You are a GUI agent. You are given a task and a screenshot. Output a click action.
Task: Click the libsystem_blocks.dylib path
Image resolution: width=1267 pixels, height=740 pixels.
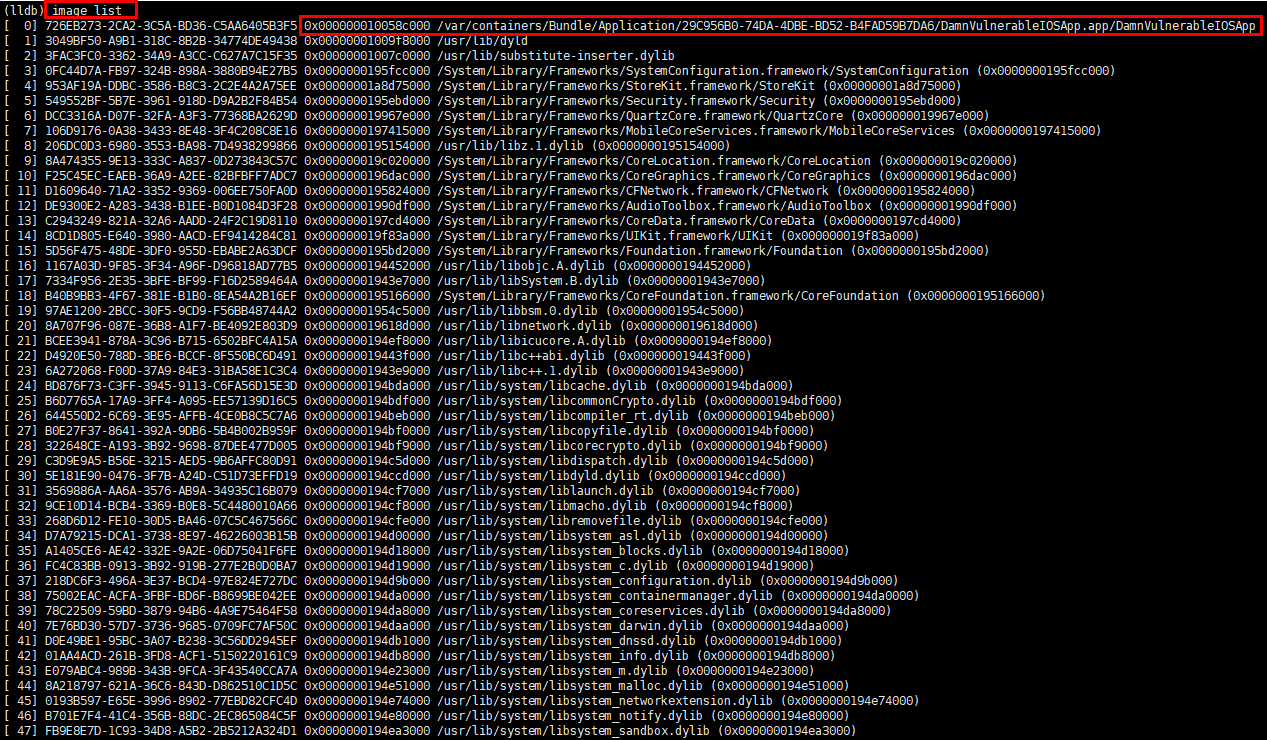click(x=569, y=550)
